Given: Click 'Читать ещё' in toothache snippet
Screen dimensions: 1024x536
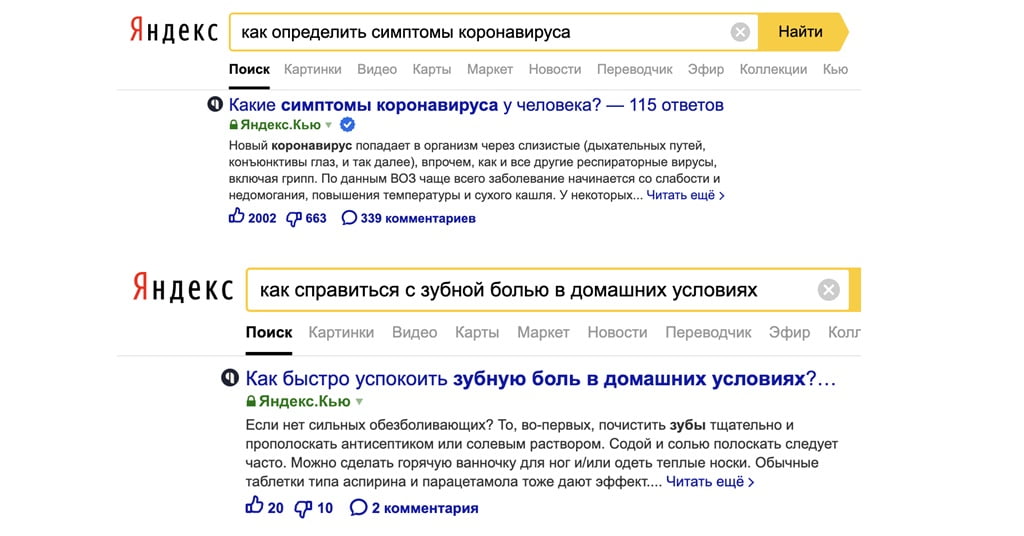Looking at the screenshot, I should tap(710, 482).
